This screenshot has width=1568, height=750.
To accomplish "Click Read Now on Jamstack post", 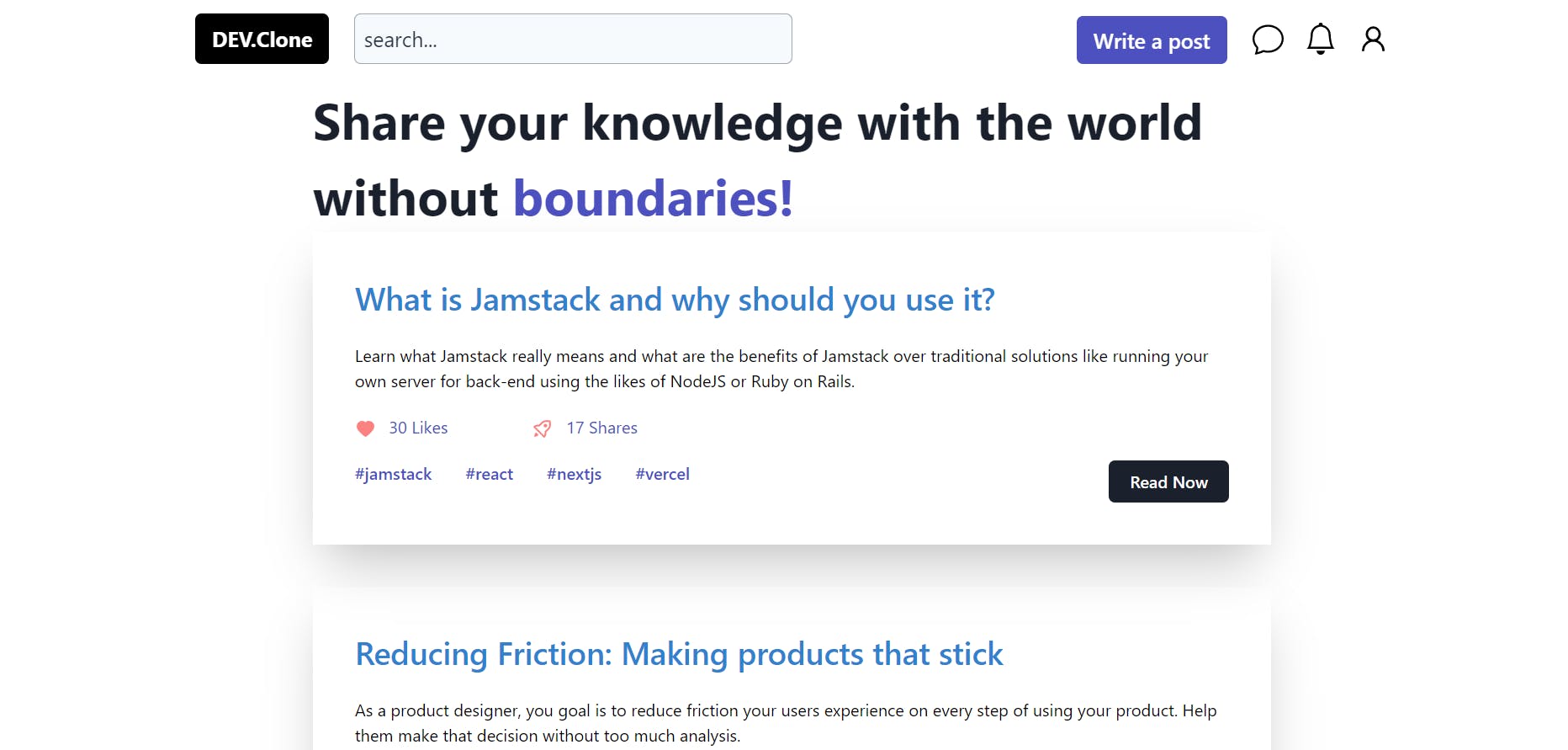I will coord(1168,481).
